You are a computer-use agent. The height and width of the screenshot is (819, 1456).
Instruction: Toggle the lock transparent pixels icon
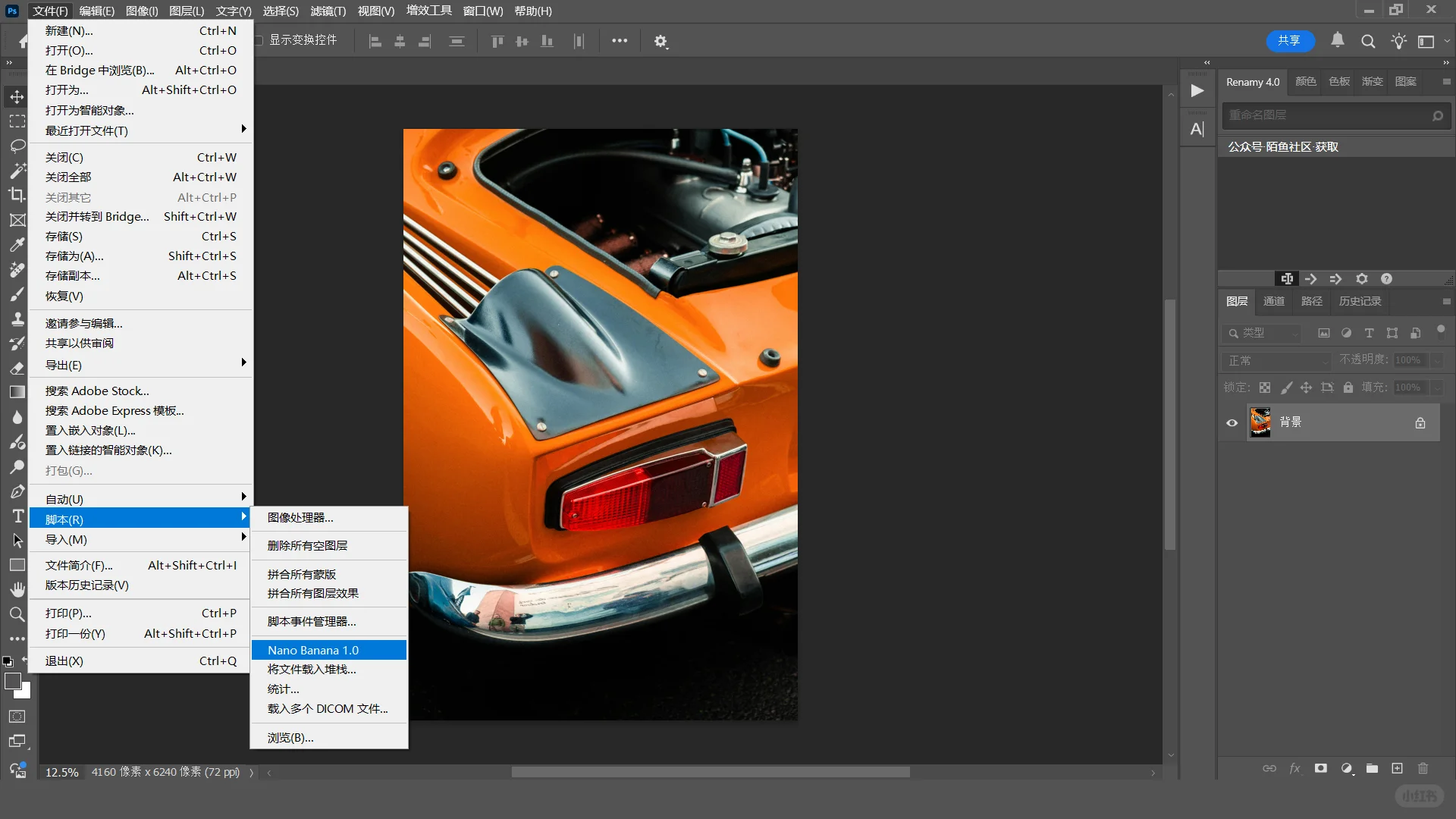[x=1265, y=388]
